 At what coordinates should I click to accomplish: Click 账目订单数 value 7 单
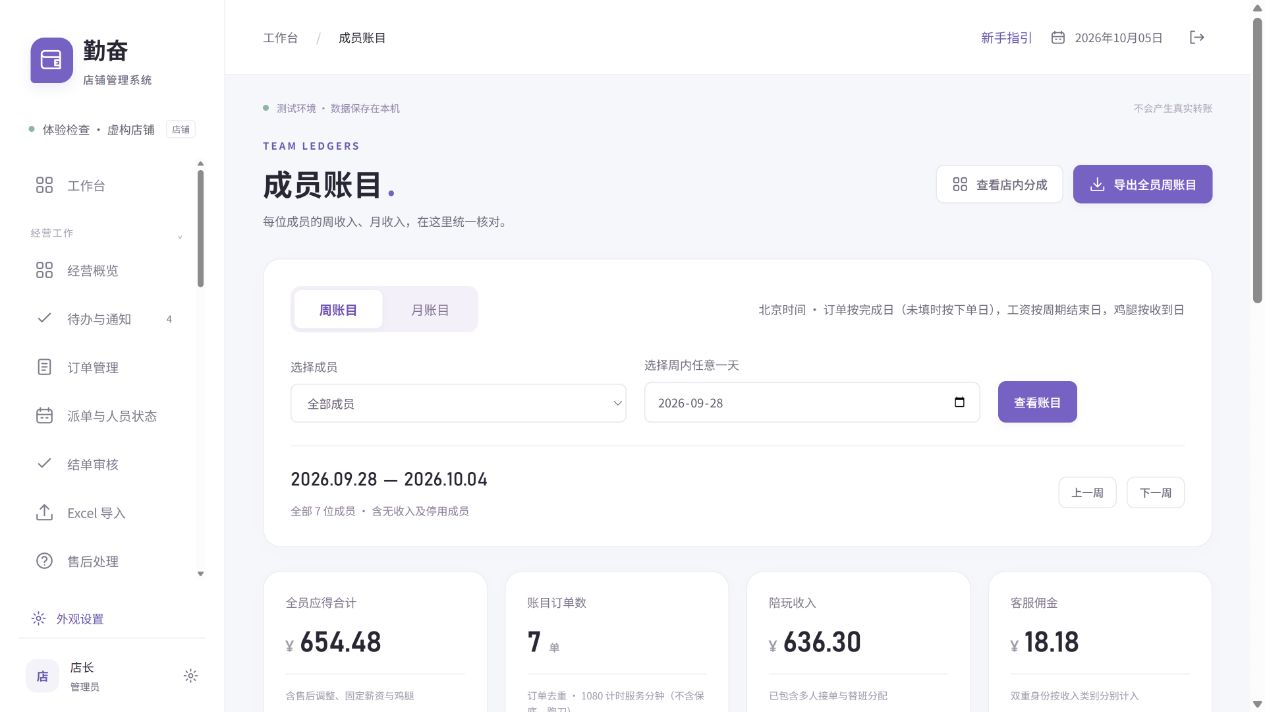pyautogui.click(x=544, y=643)
